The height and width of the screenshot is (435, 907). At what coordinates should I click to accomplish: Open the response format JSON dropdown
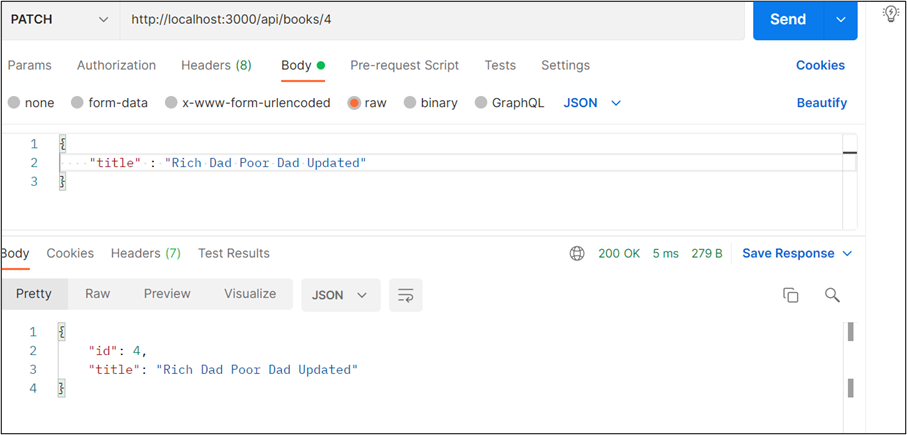pyautogui.click(x=341, y=295)
